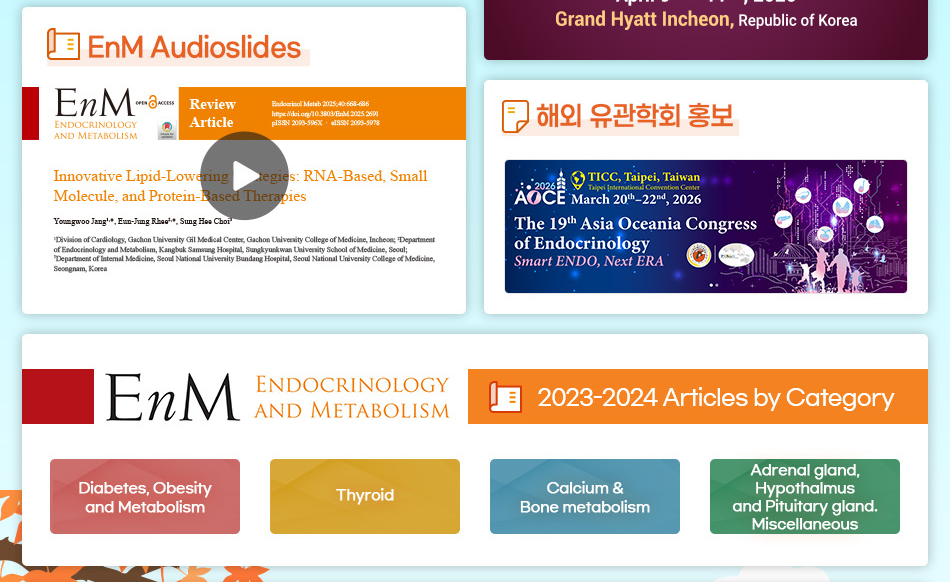Click the yellow globe location pin icon
Screen dimensions: 950x582
click(x=577, y=180)
